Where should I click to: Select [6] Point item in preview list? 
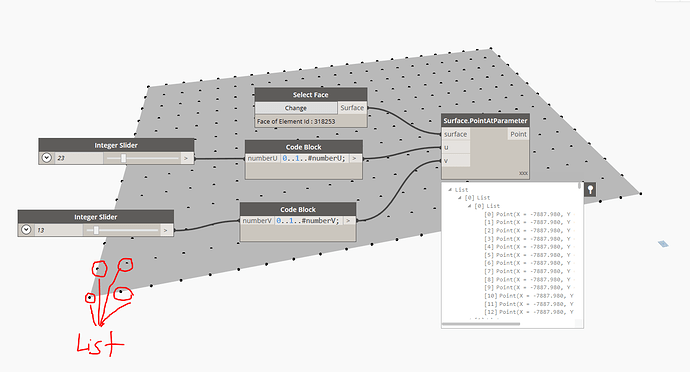[x=529, y=263]
